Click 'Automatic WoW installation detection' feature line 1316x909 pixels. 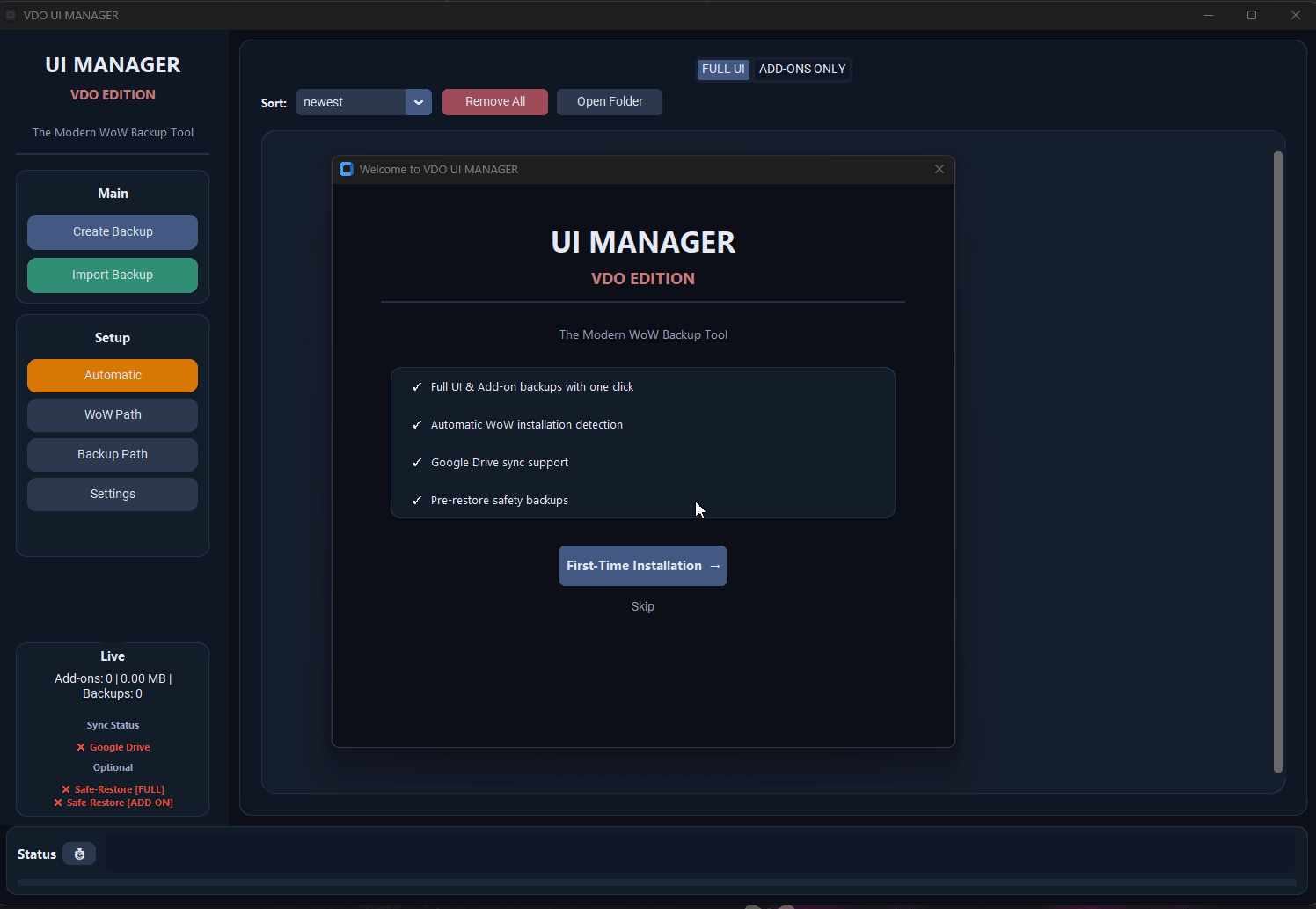point(527,424)
